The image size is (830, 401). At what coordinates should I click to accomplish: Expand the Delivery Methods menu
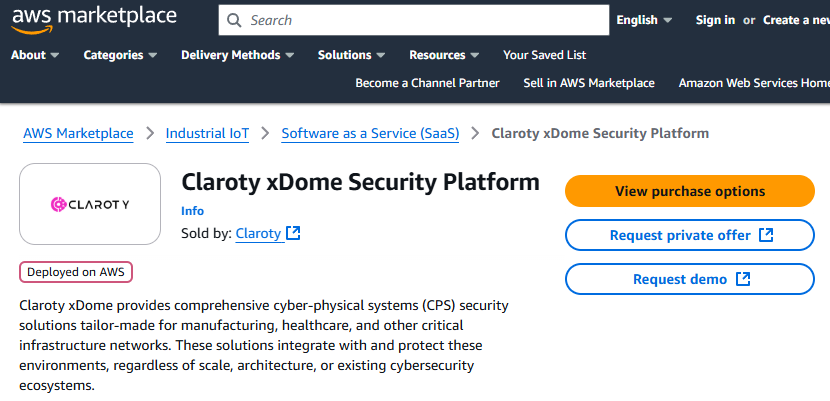point(237,55)
